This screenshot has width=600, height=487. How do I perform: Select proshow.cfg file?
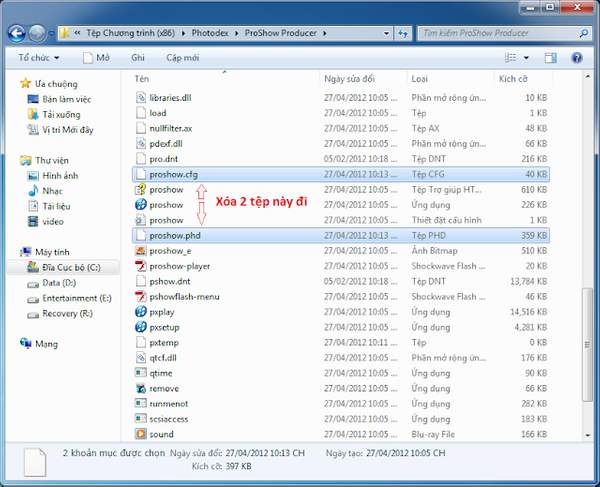point(341,174)
